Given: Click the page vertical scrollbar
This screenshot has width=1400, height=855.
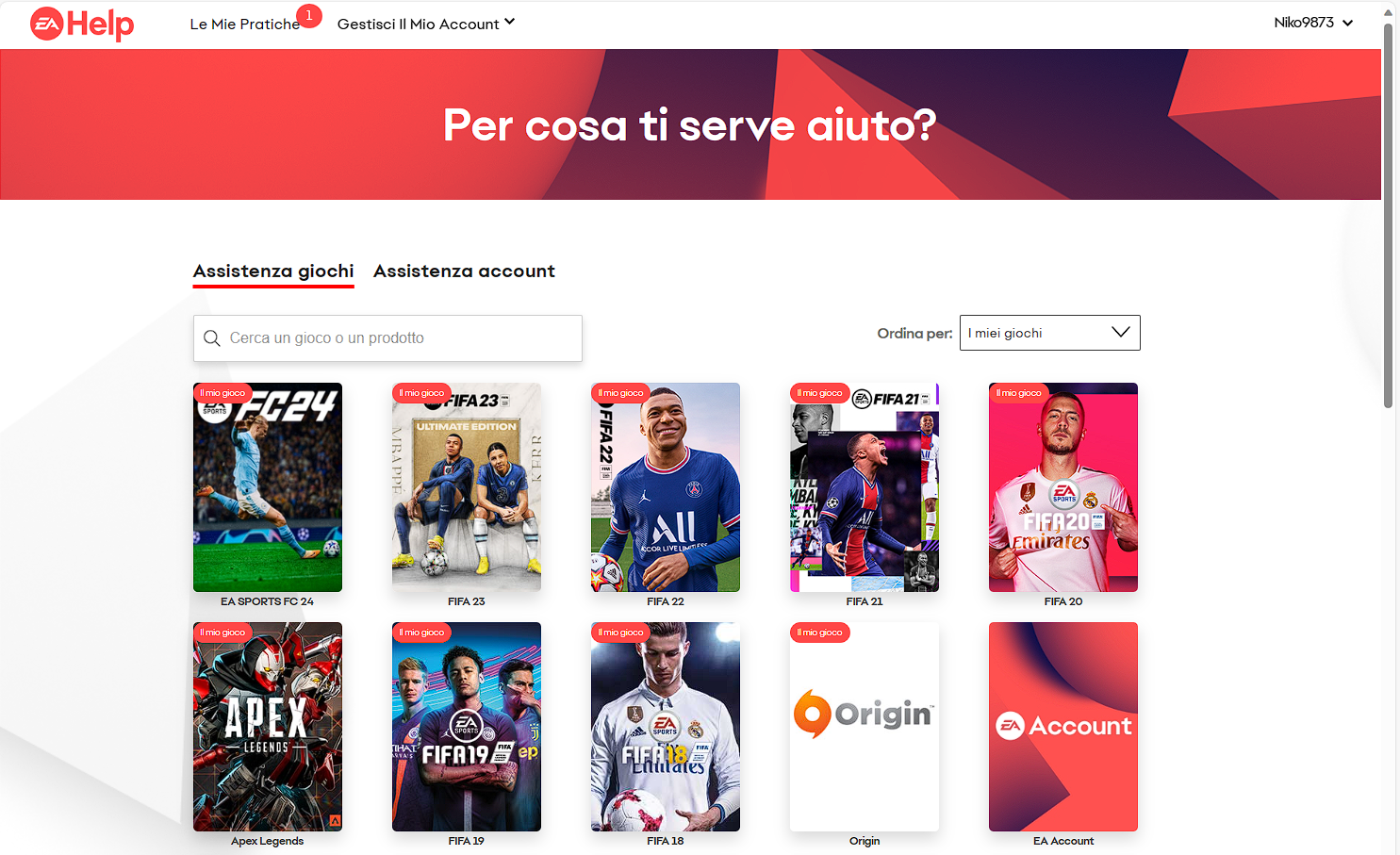Looking at the screenshot, I should tap(1388, 216).
